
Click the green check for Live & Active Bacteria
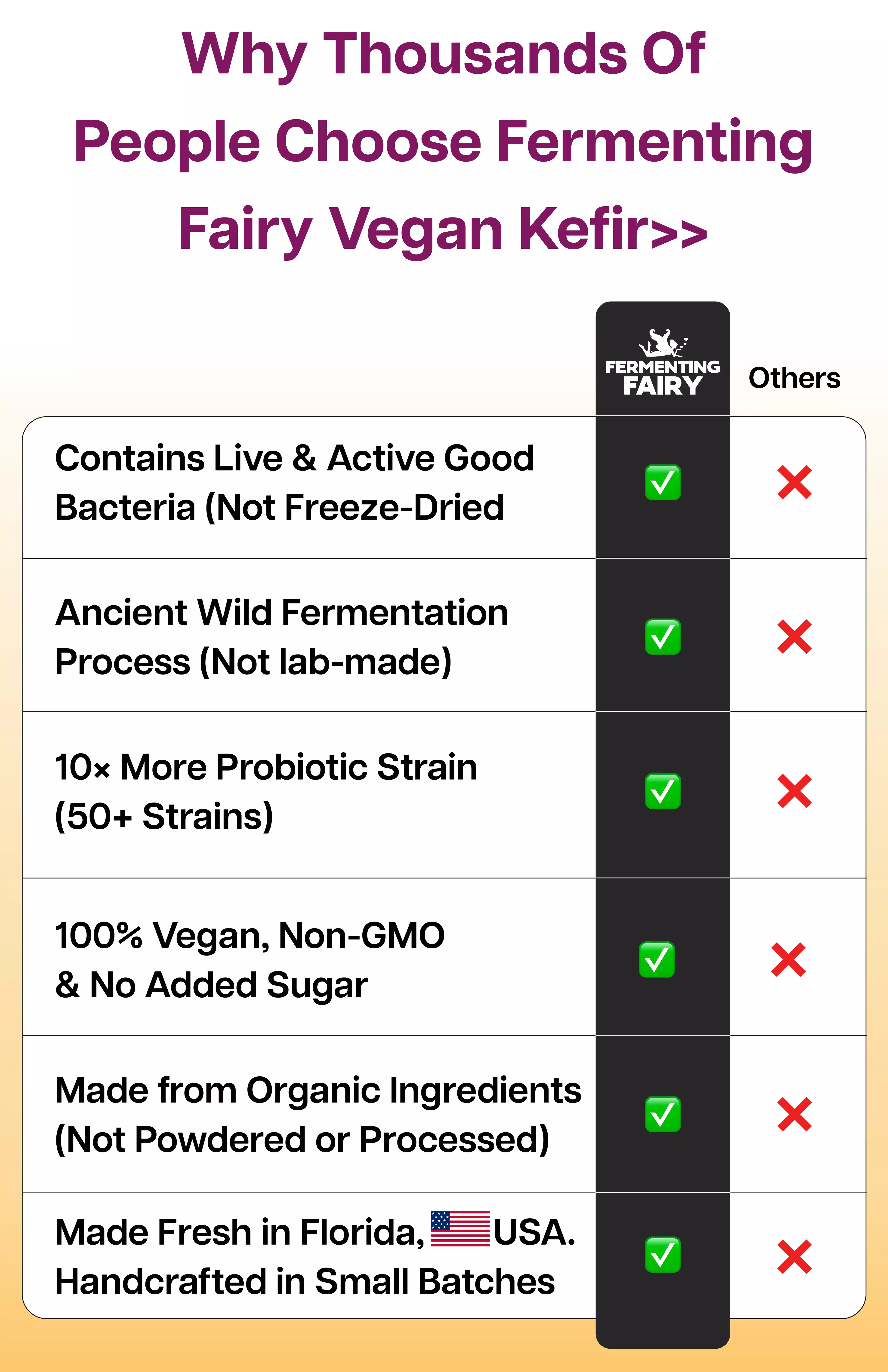pyautogui.click(x=663, y=482)
